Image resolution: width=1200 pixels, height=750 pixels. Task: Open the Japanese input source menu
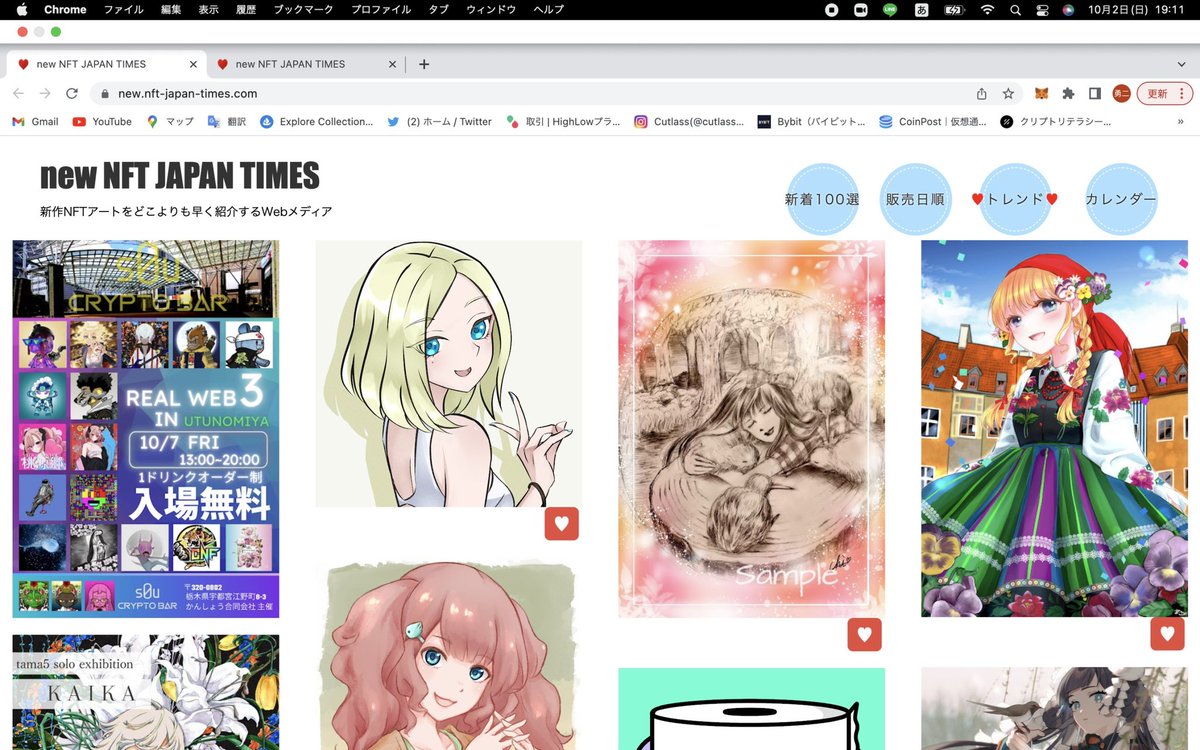point(920,9)
